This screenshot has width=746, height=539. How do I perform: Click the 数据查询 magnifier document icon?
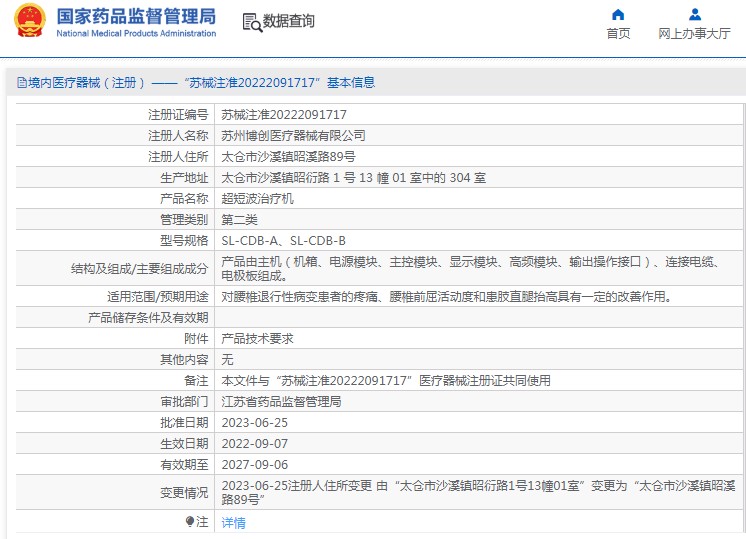252,22
